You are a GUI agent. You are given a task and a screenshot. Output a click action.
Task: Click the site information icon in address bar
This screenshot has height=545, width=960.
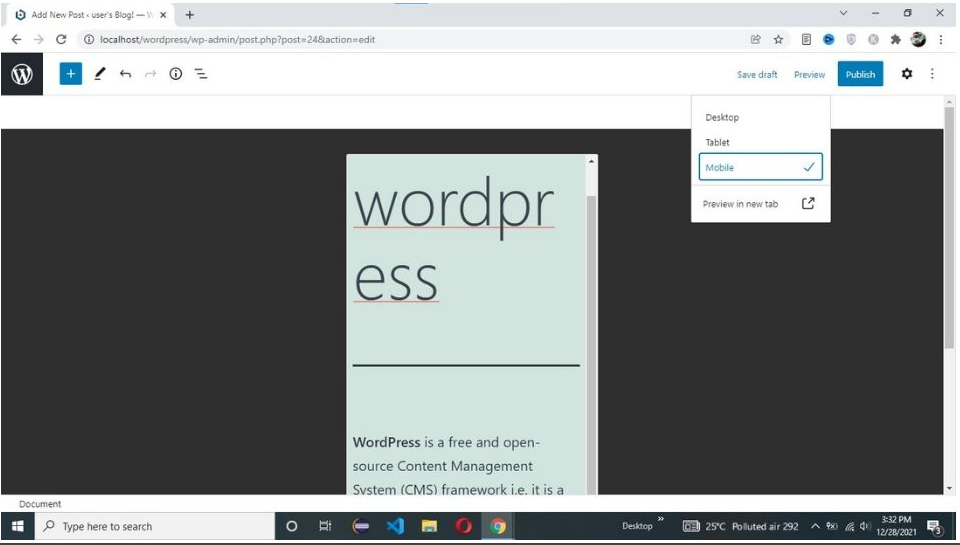89,39
